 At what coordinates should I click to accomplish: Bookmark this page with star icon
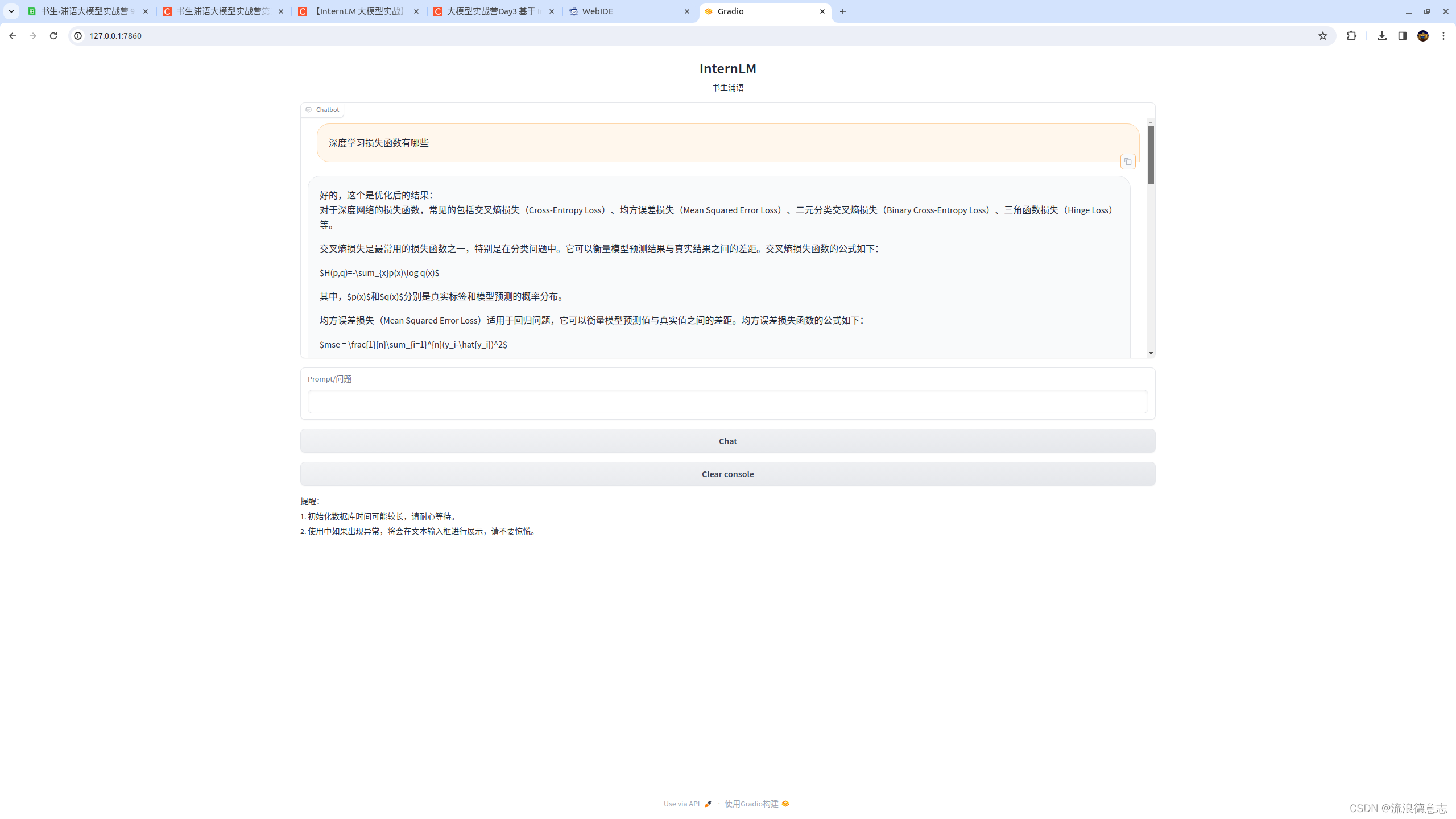click(x=1323, y=36)
